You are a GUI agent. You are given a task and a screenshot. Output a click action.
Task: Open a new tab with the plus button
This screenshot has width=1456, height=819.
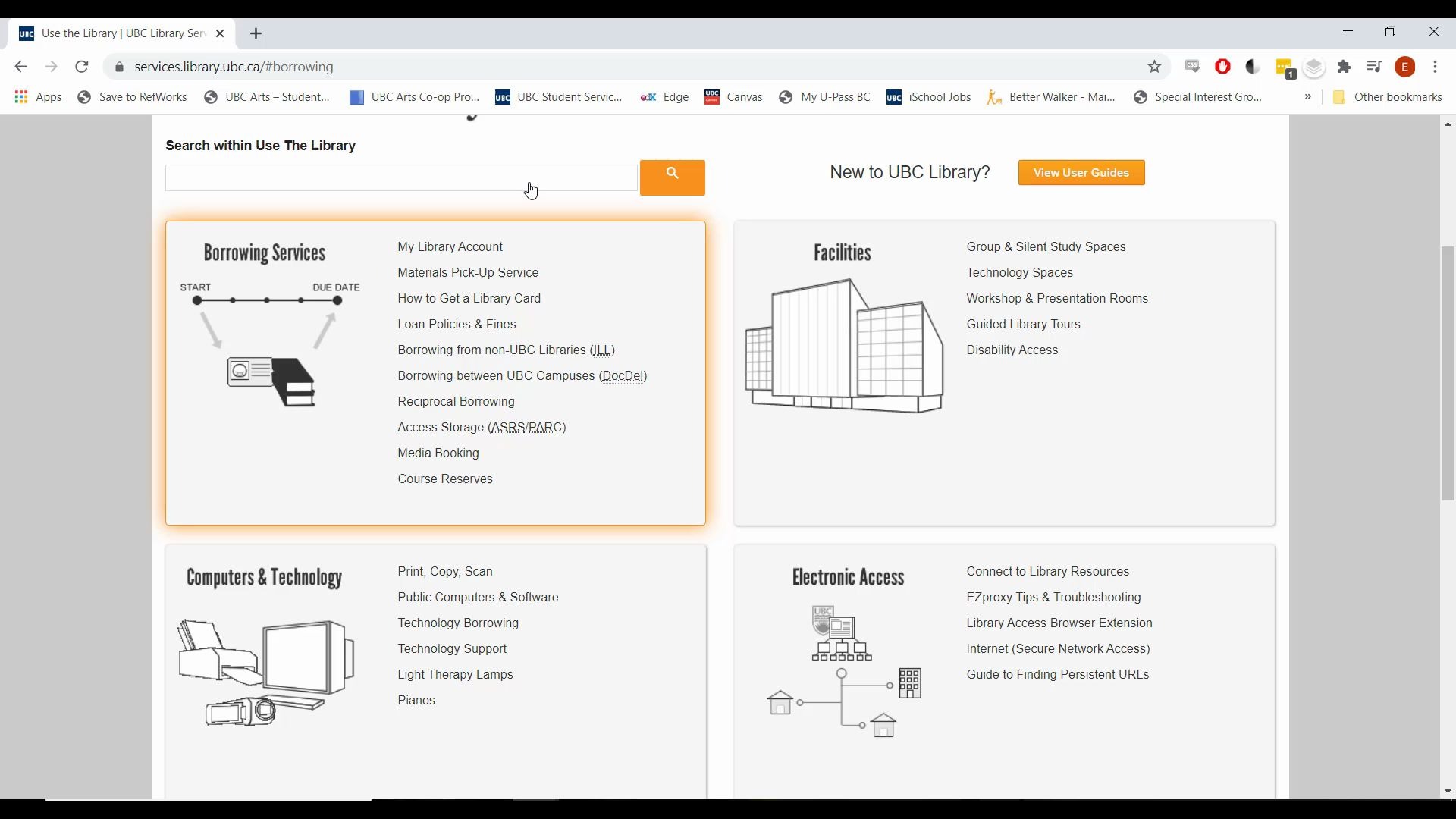pos(256,33)
